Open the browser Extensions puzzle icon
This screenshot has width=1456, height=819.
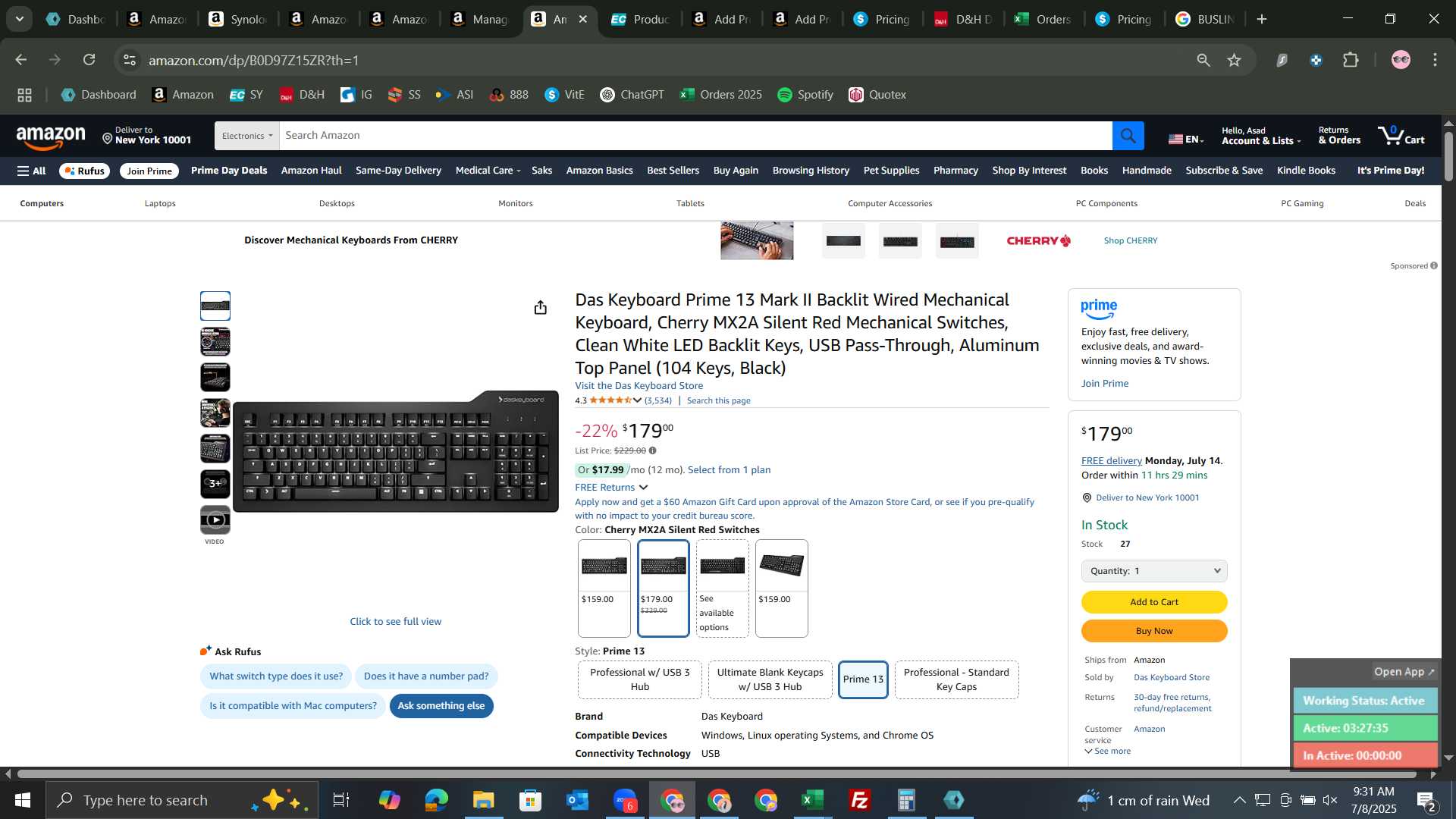click(x=1351, y=60)
